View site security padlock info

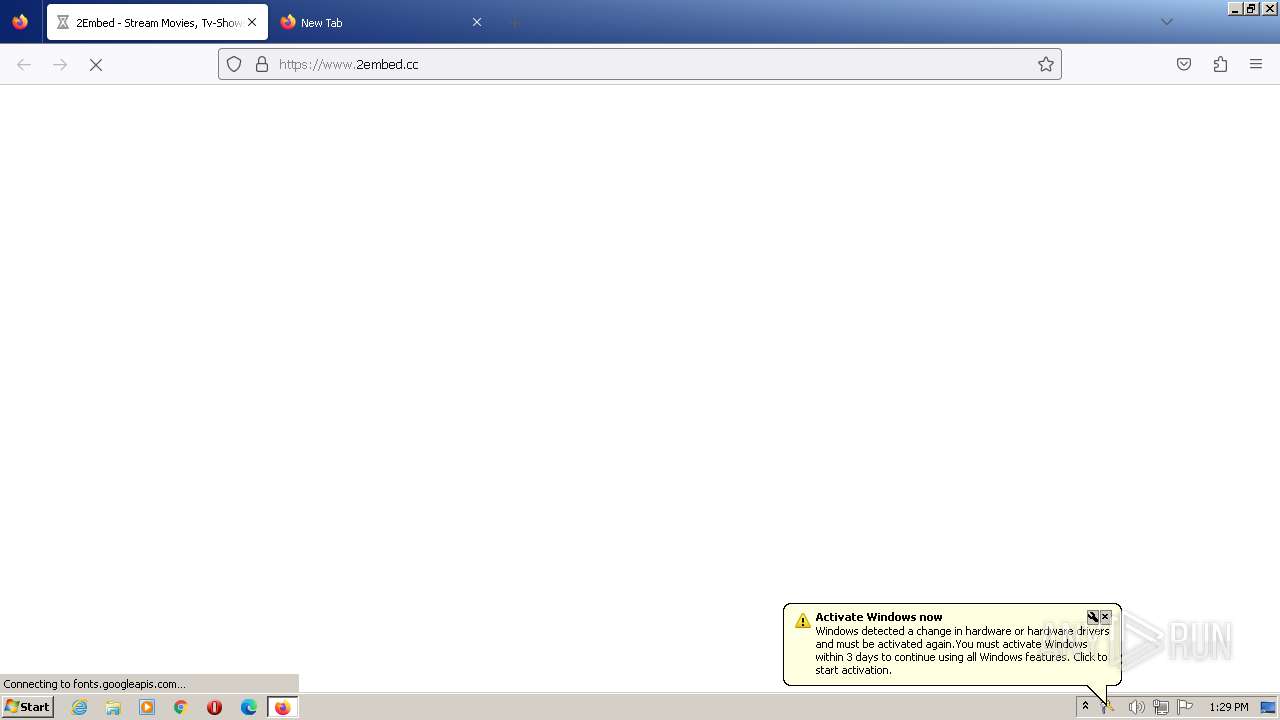262,64
